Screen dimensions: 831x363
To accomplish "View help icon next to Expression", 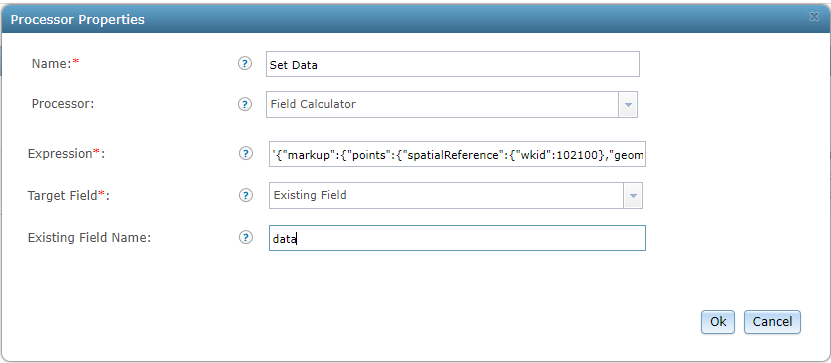I will pyautogui.click(x=245, y=154).
